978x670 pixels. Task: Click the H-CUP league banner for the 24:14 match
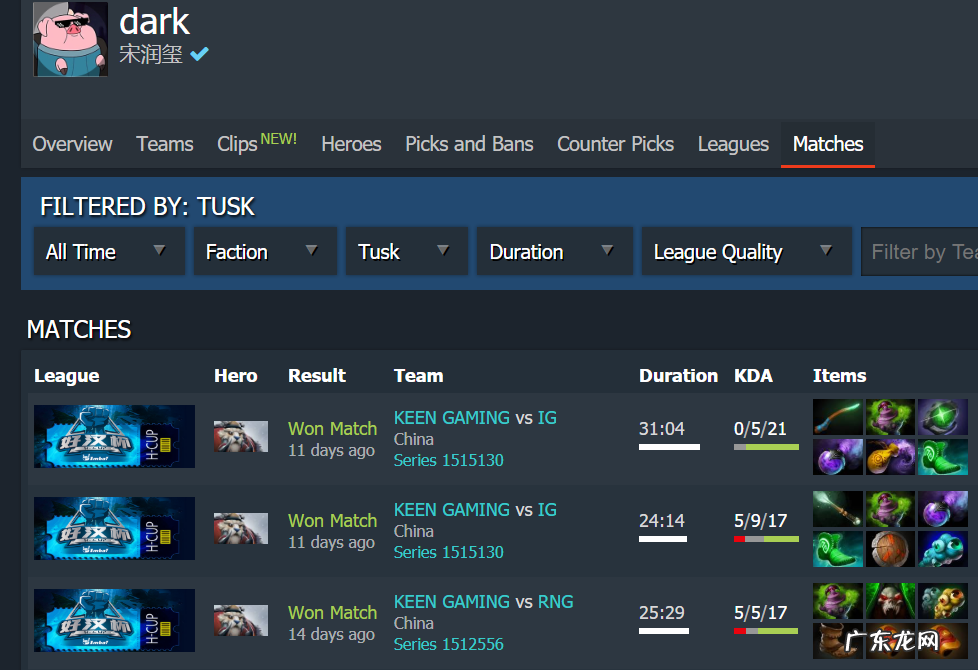tap(114, 528)
